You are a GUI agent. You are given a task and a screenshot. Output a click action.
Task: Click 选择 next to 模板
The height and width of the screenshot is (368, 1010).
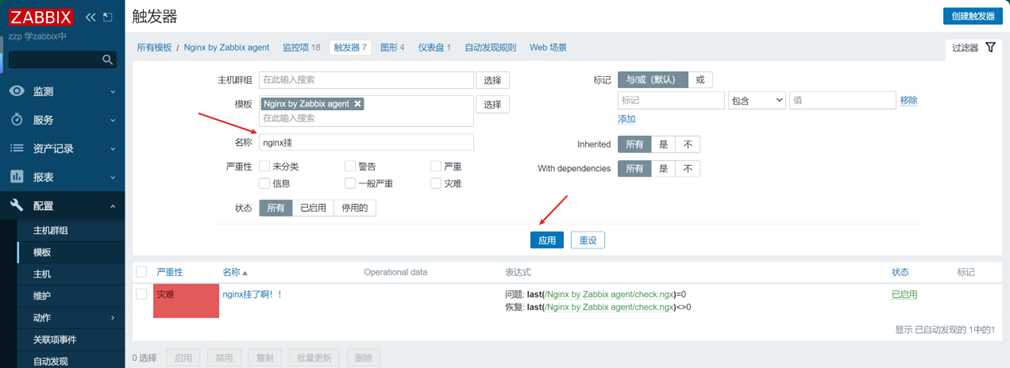click(x=493, y=104)
